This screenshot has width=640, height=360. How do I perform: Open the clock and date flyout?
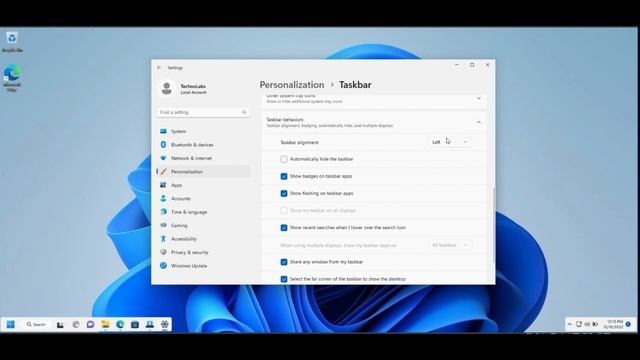tap(612, 324)
